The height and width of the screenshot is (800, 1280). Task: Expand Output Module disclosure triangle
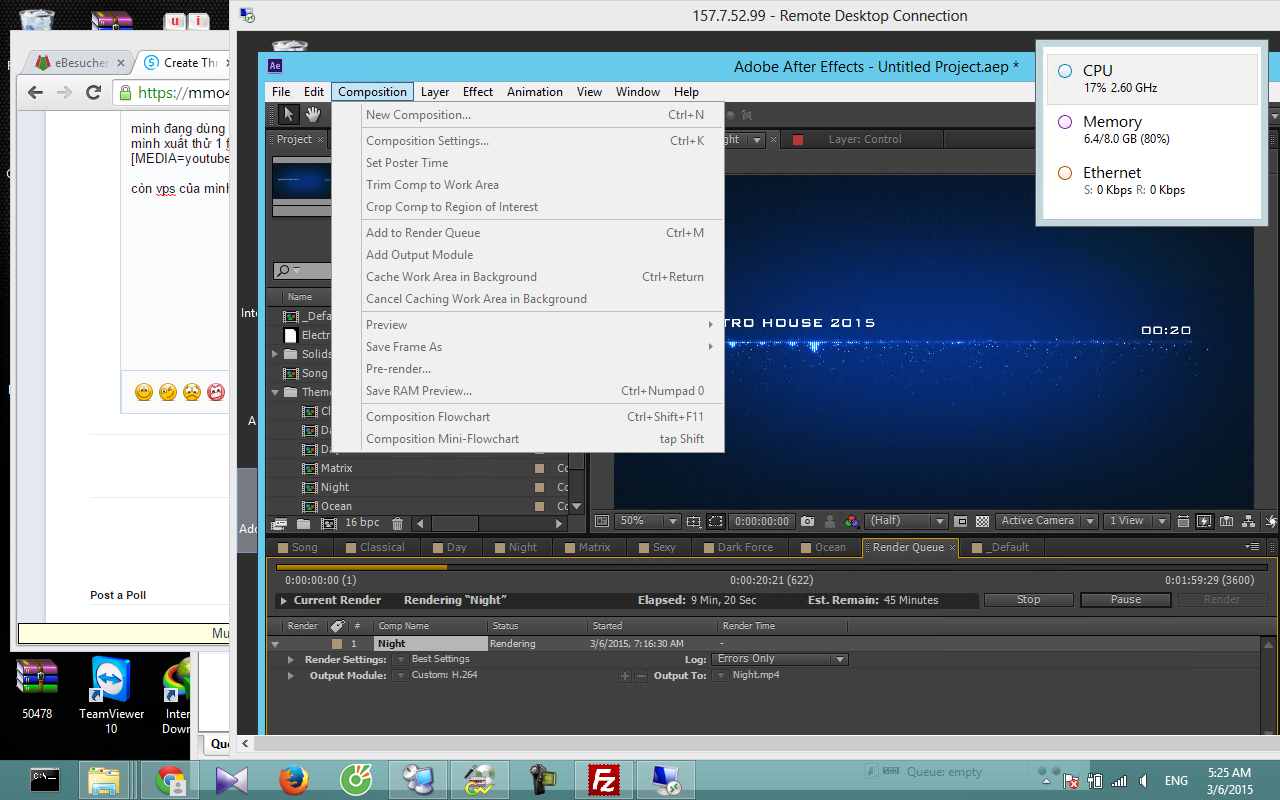(291, 676)
